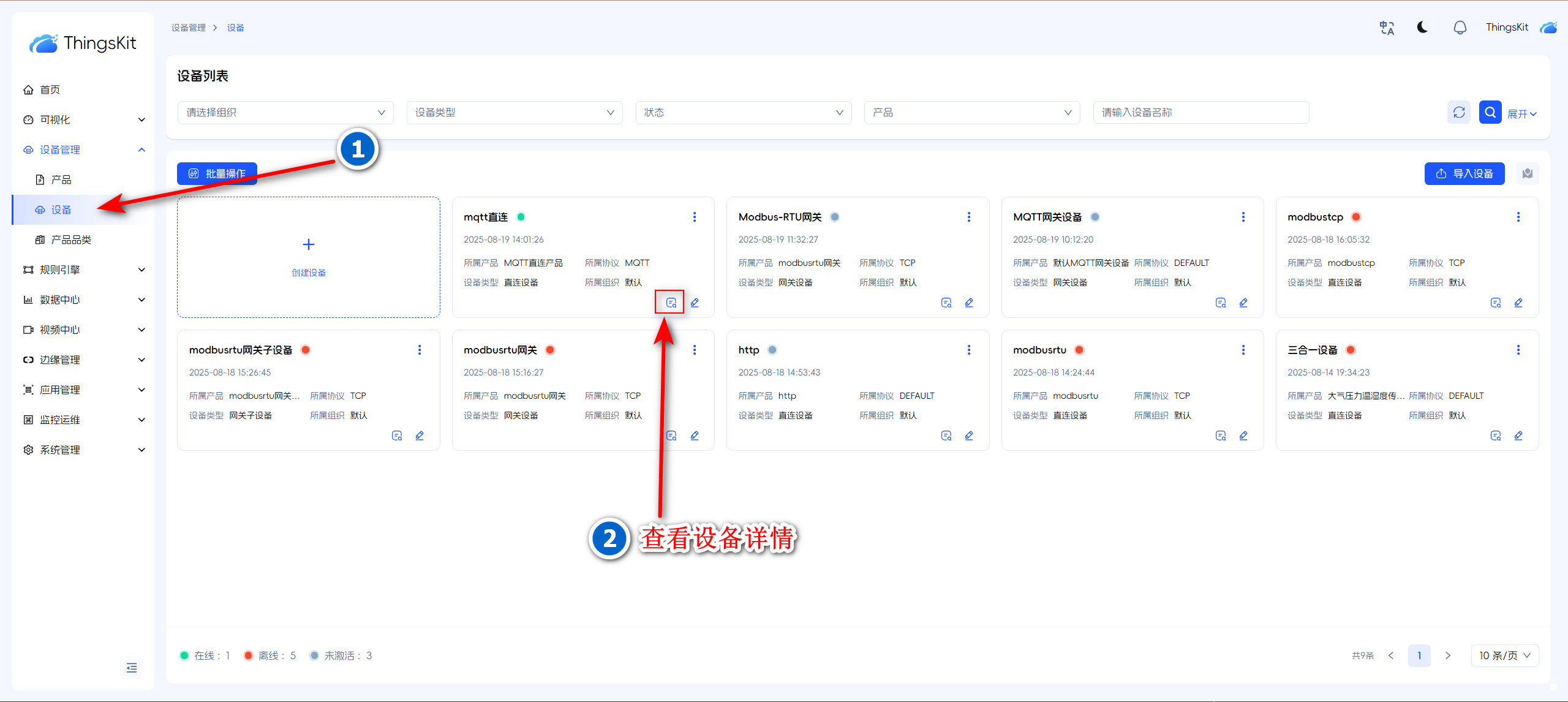Toggle dark mode with the moon icon

[1422, 28]
